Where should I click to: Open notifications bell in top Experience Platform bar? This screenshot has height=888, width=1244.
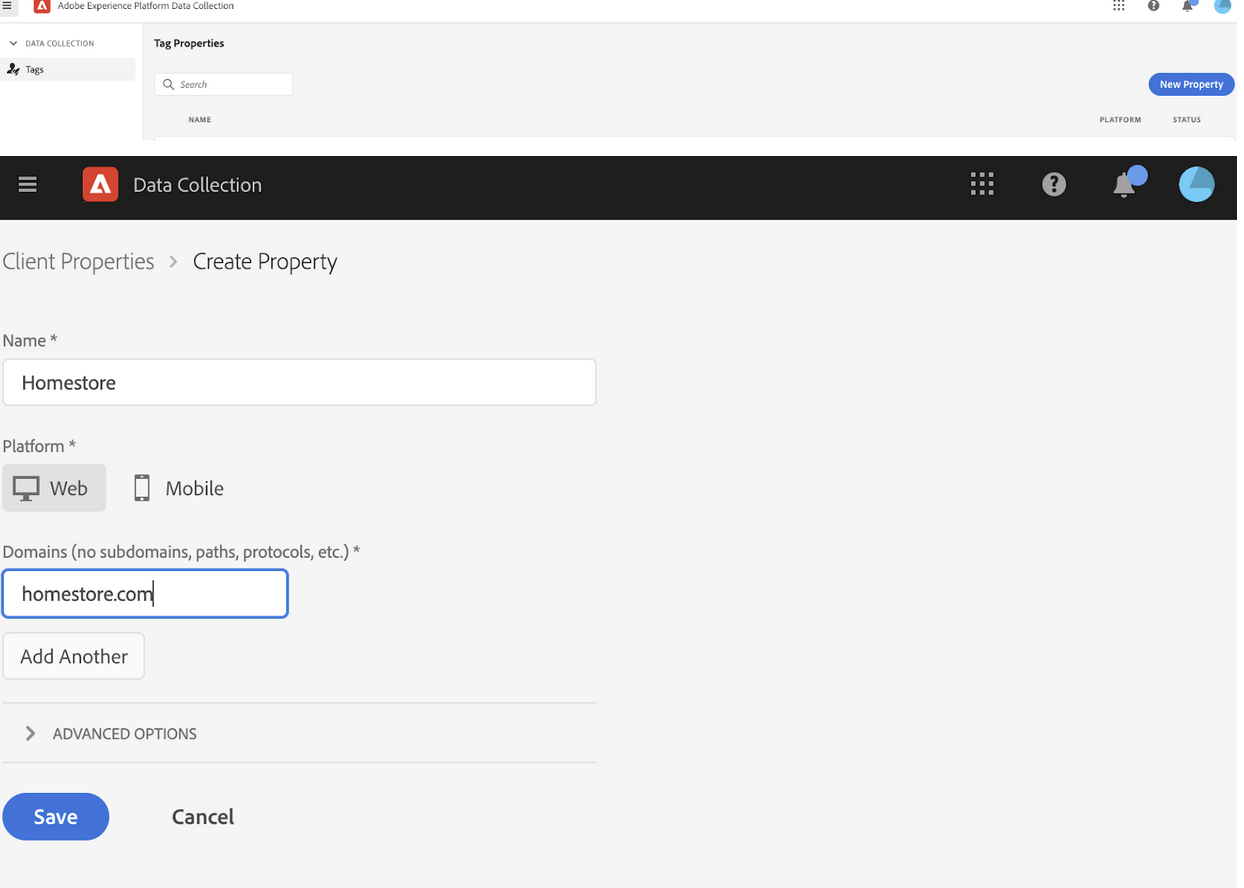(1189, 5)
